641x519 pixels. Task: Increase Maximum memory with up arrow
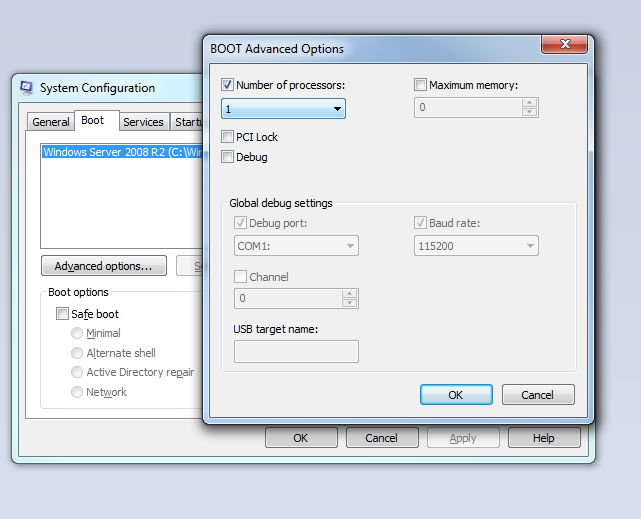(529, 102)
